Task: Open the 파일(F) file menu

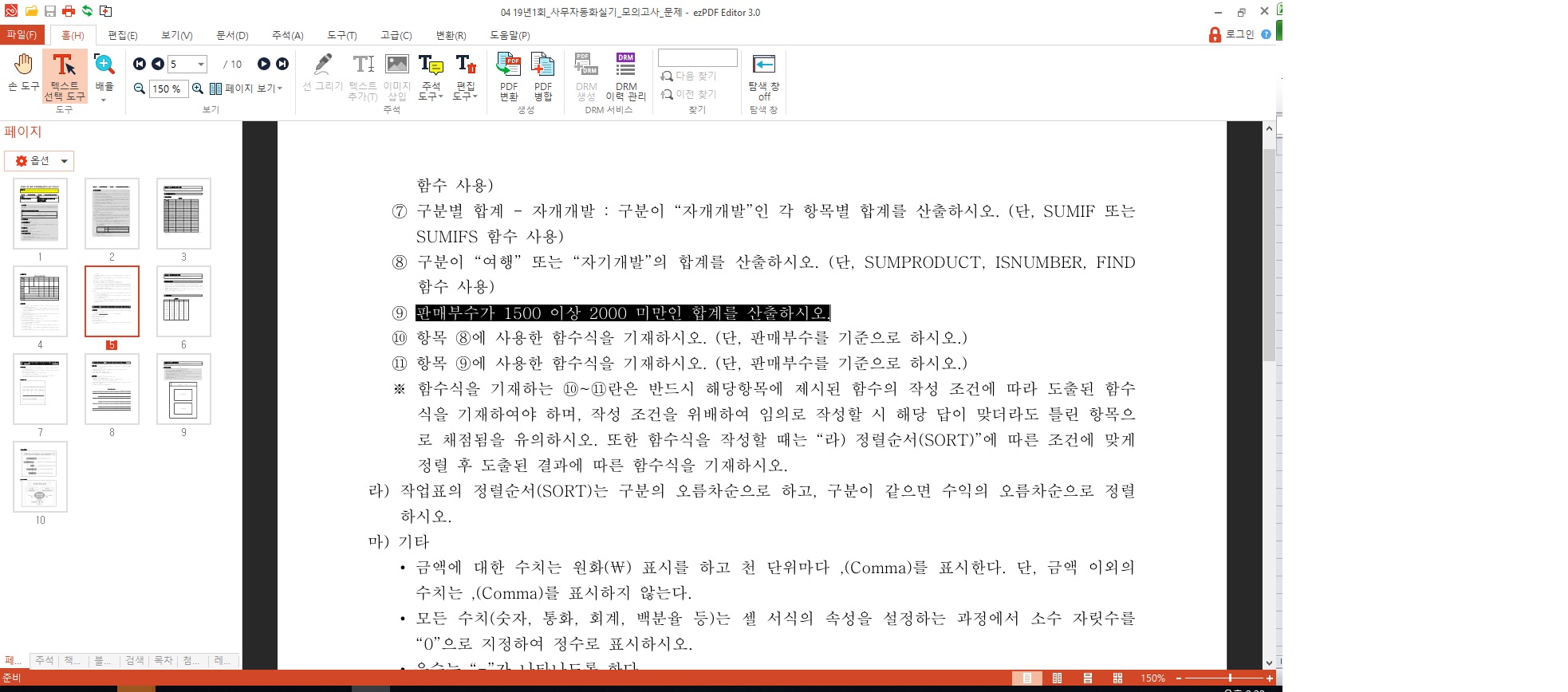Action: [22, 34]
